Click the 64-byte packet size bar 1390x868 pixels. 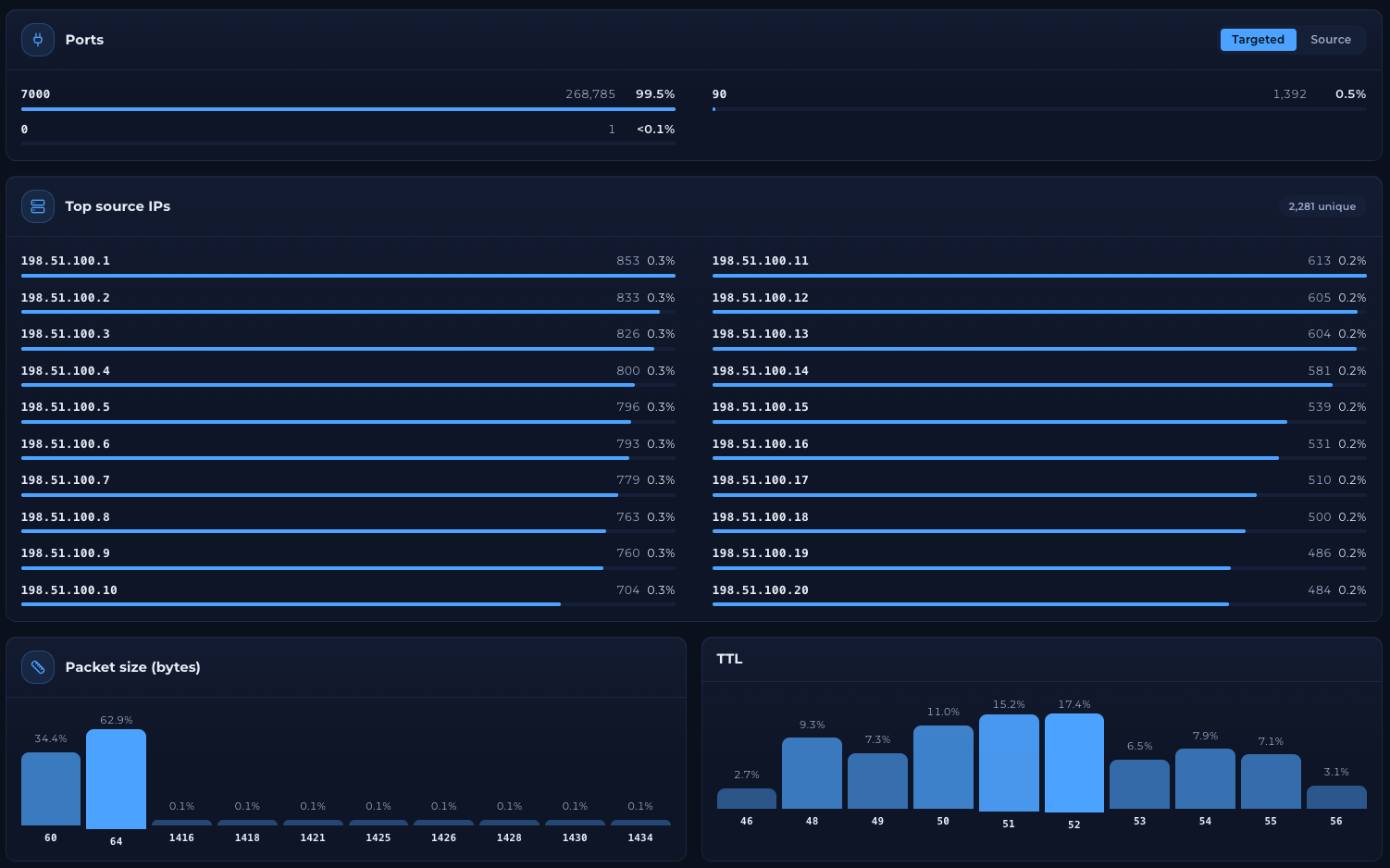[x=116, y=779]
